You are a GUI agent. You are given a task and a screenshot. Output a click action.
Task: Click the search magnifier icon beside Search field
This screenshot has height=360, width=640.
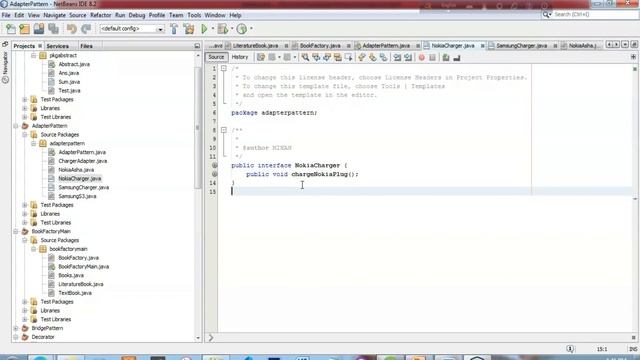pos(546,15)
